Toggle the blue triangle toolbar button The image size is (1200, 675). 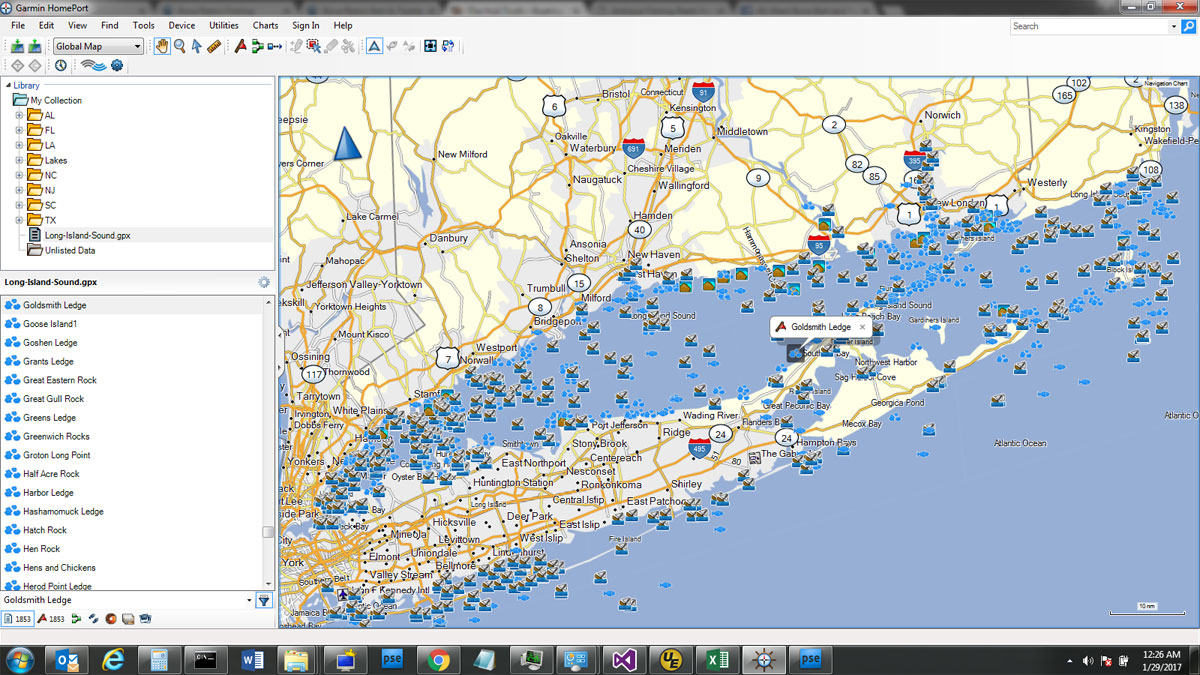373,46
